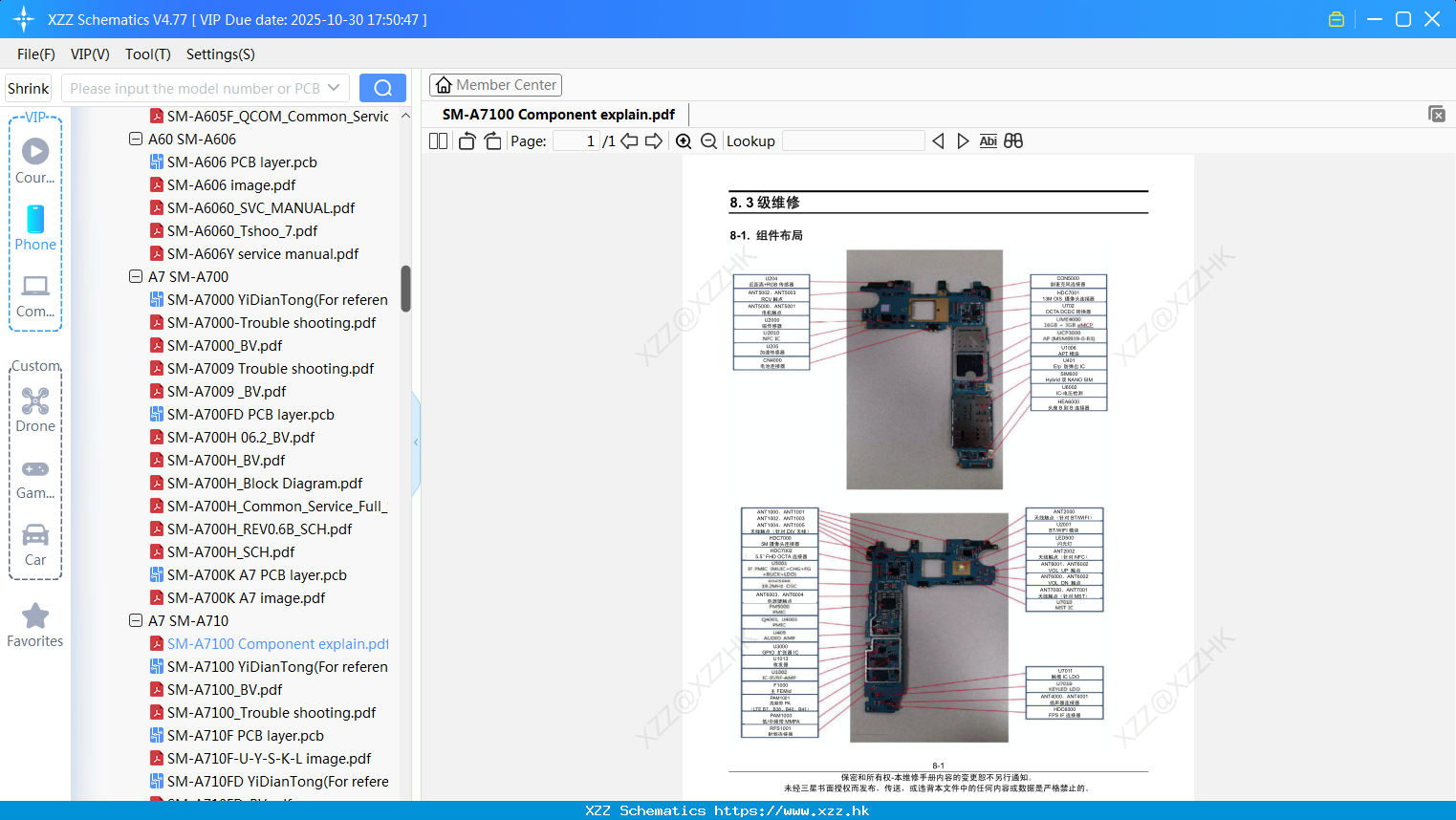Open SM-A6060_Tshoo_7.pdf

click(242, 230)
